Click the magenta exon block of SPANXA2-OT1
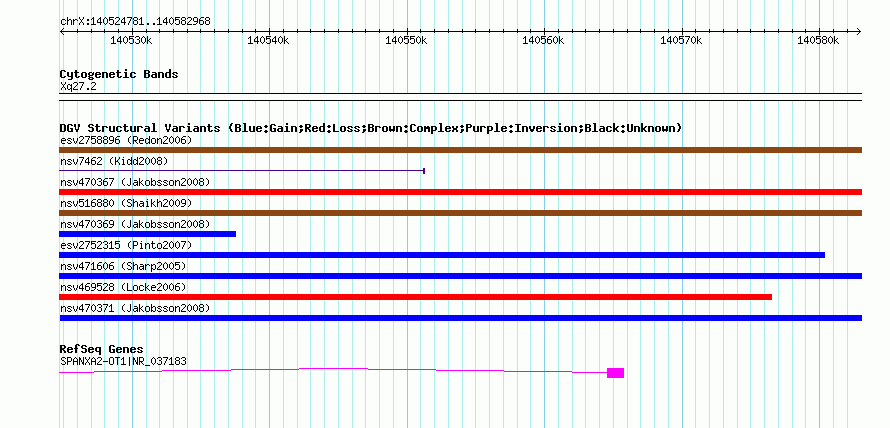 615,373
